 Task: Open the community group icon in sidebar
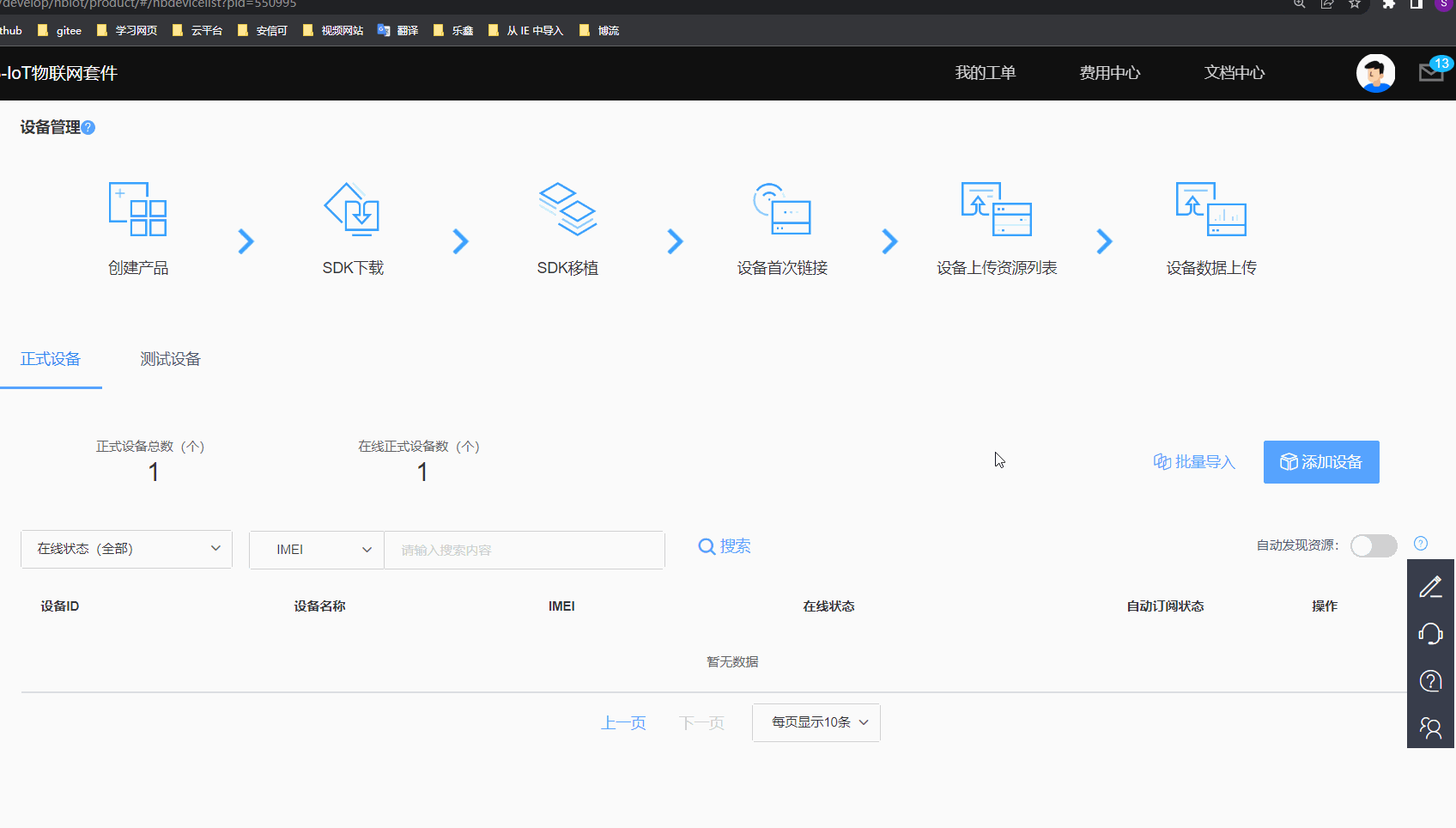click(x=1430, y=728)
